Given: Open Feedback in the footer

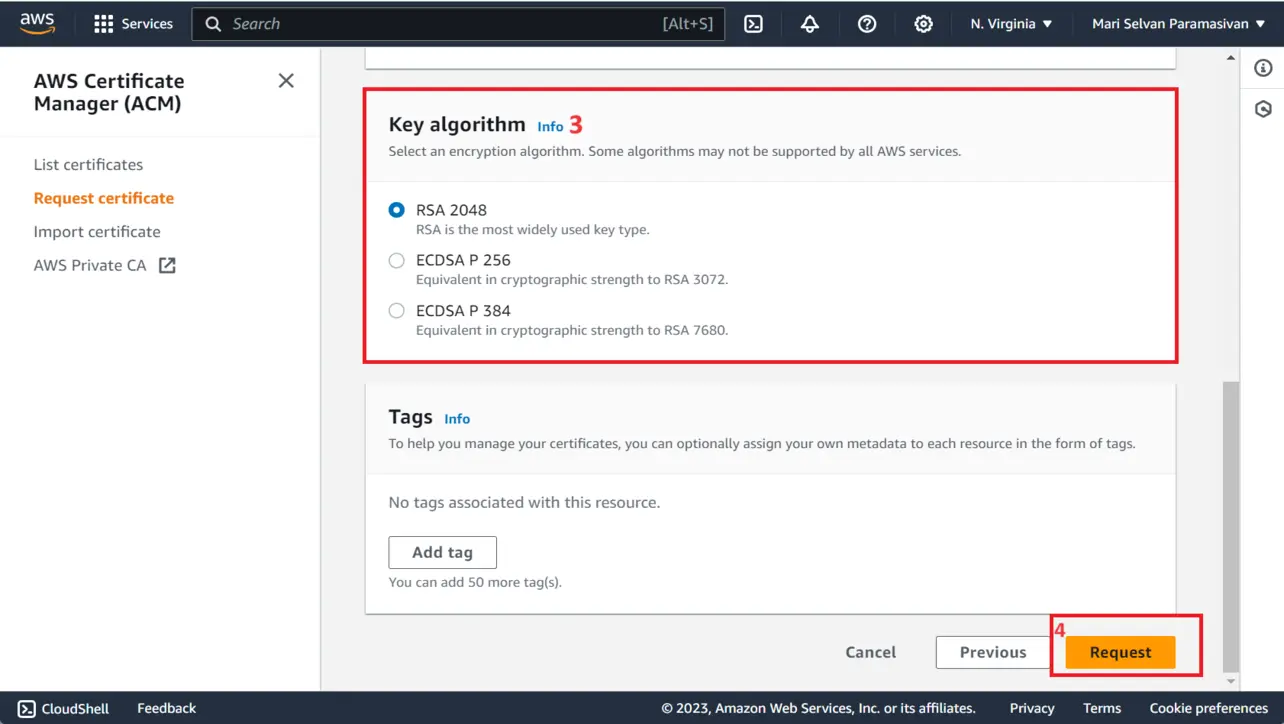Looking at the screenshot, I should [166, 708].
